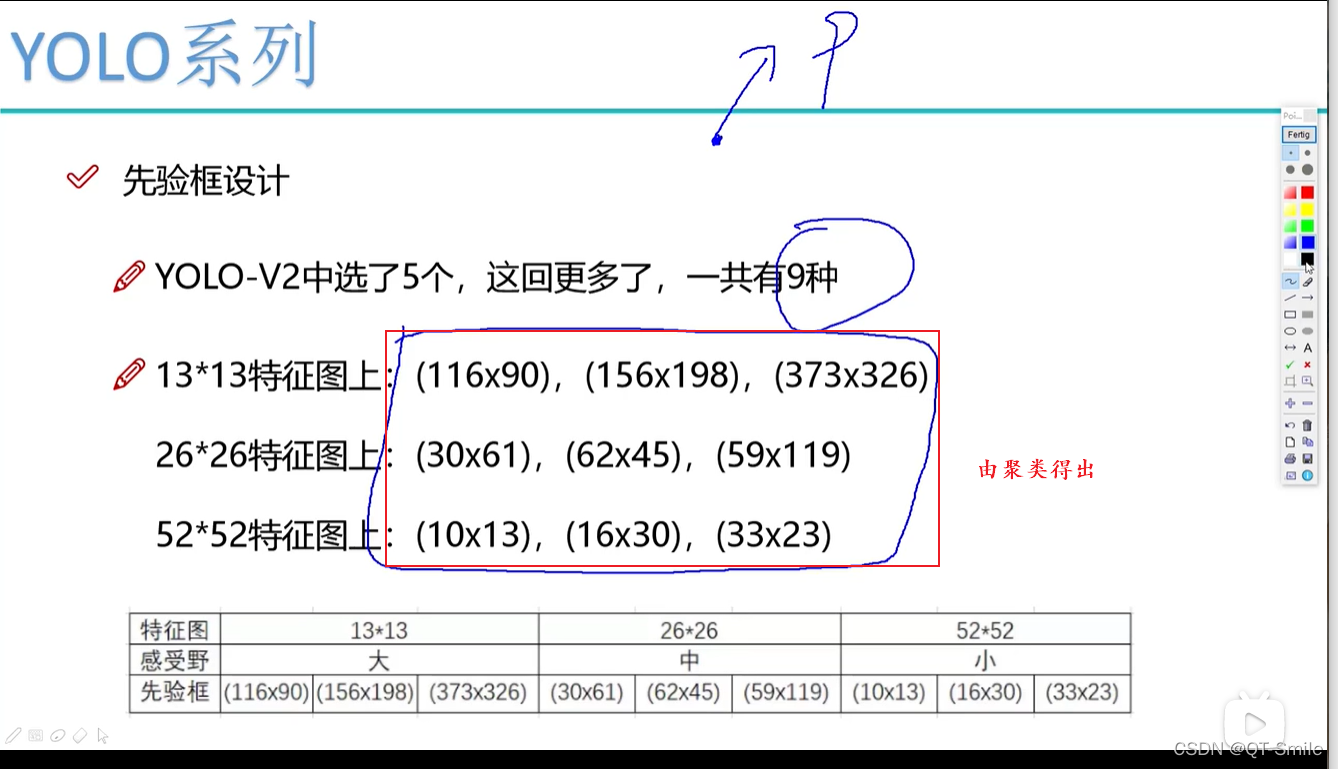This screenshot has width=1338, height=769.
Task: Select the text A tool
Action: coord(1307,347)
